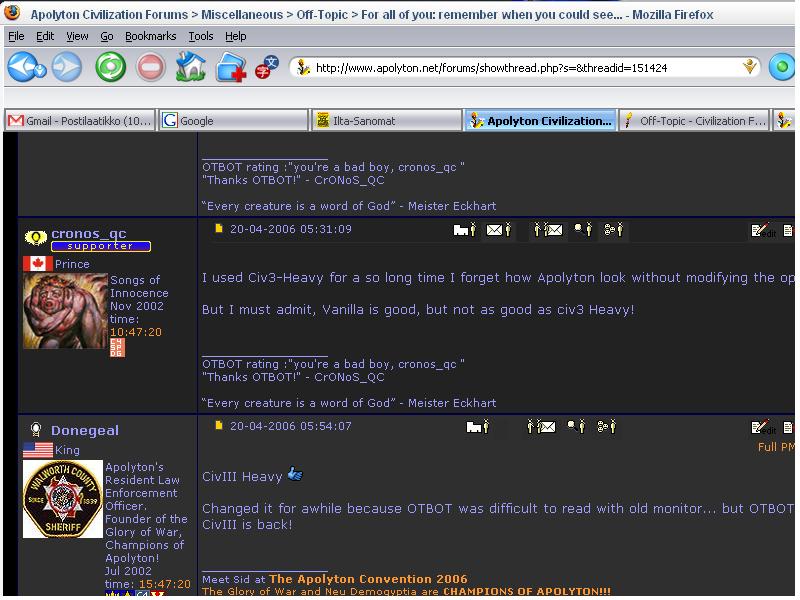
Task: Click the add bookmark folder icon
Action: tap(231, 68)
